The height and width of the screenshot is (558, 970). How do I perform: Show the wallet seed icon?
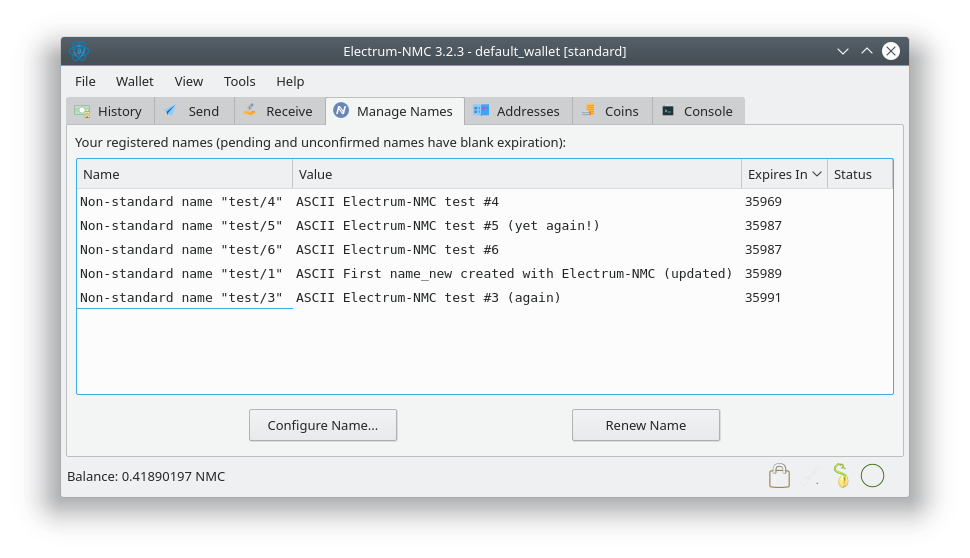(841, 476)
